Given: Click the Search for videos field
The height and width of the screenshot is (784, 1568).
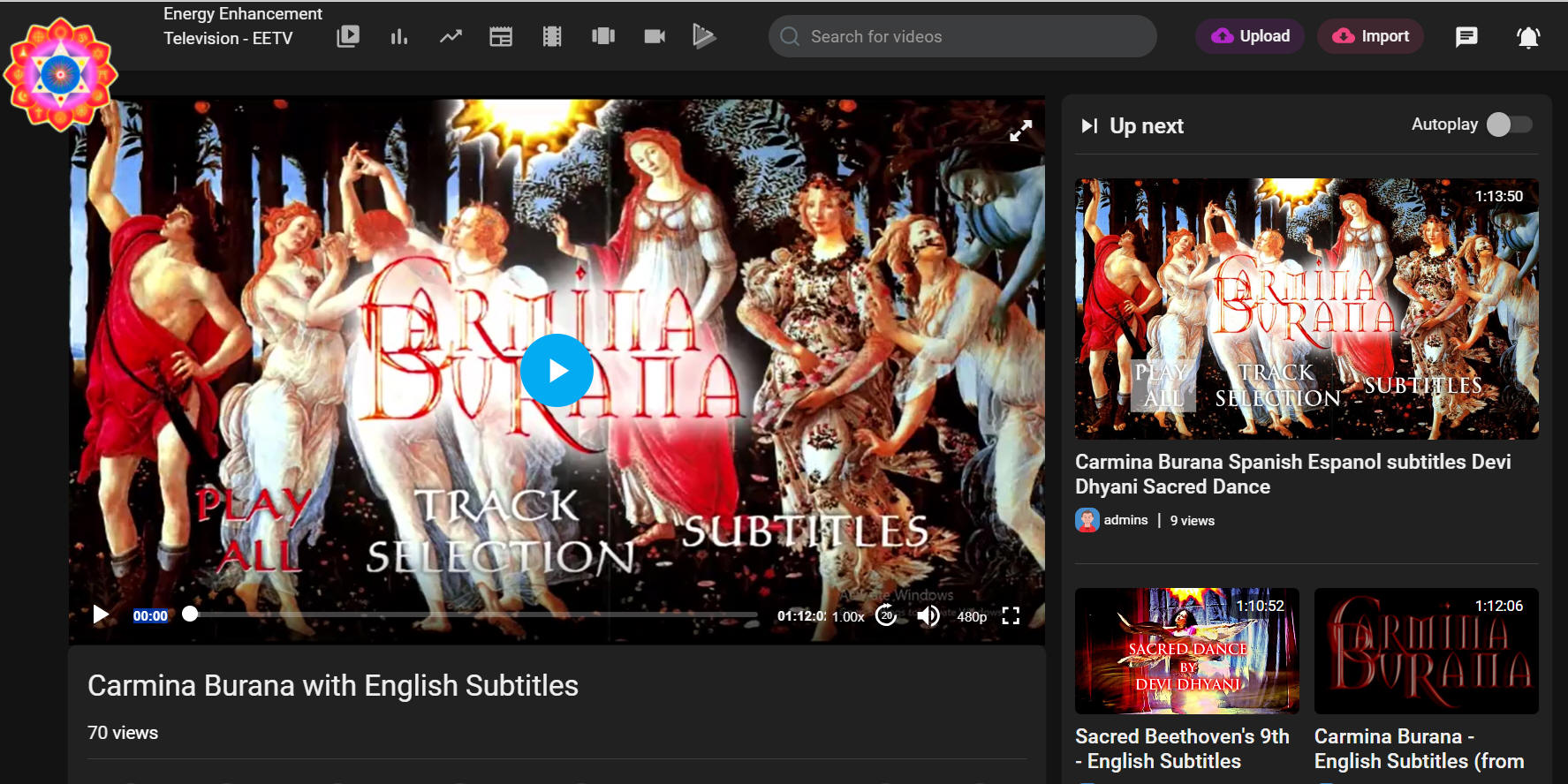Looking at the screenshot, I should 963,36.
